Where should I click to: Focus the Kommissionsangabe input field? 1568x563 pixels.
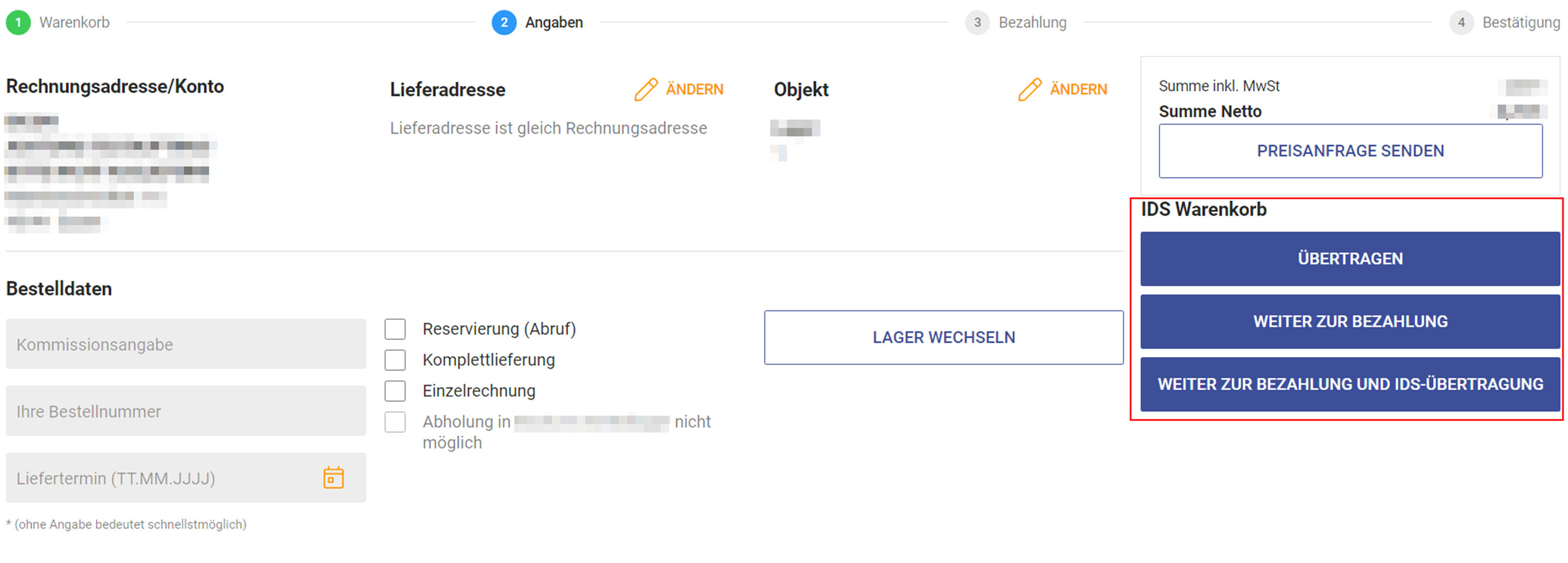pos(186,344)
